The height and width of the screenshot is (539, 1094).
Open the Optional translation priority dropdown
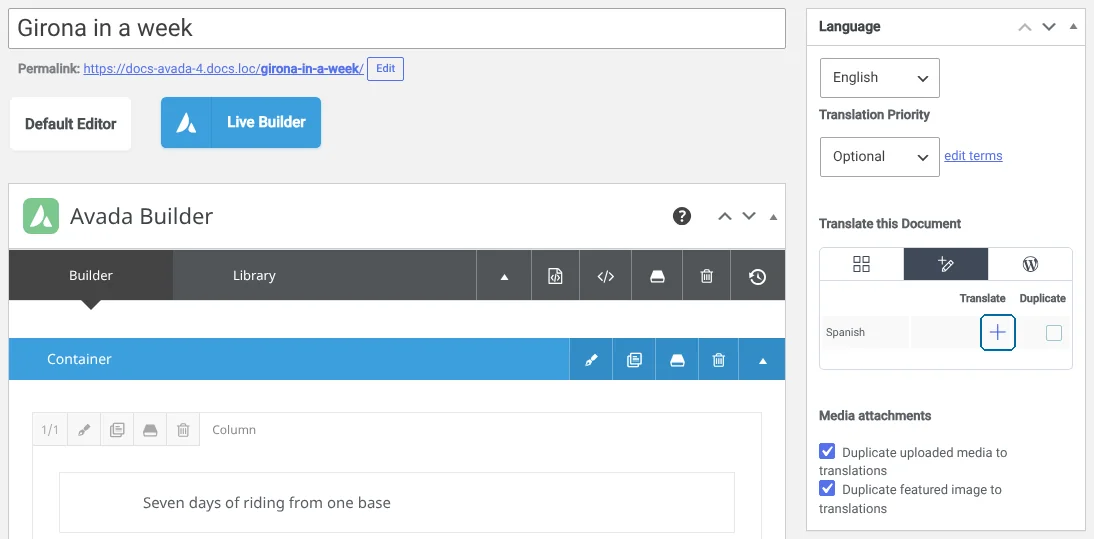pyautogui.click(x=879, y=157)
